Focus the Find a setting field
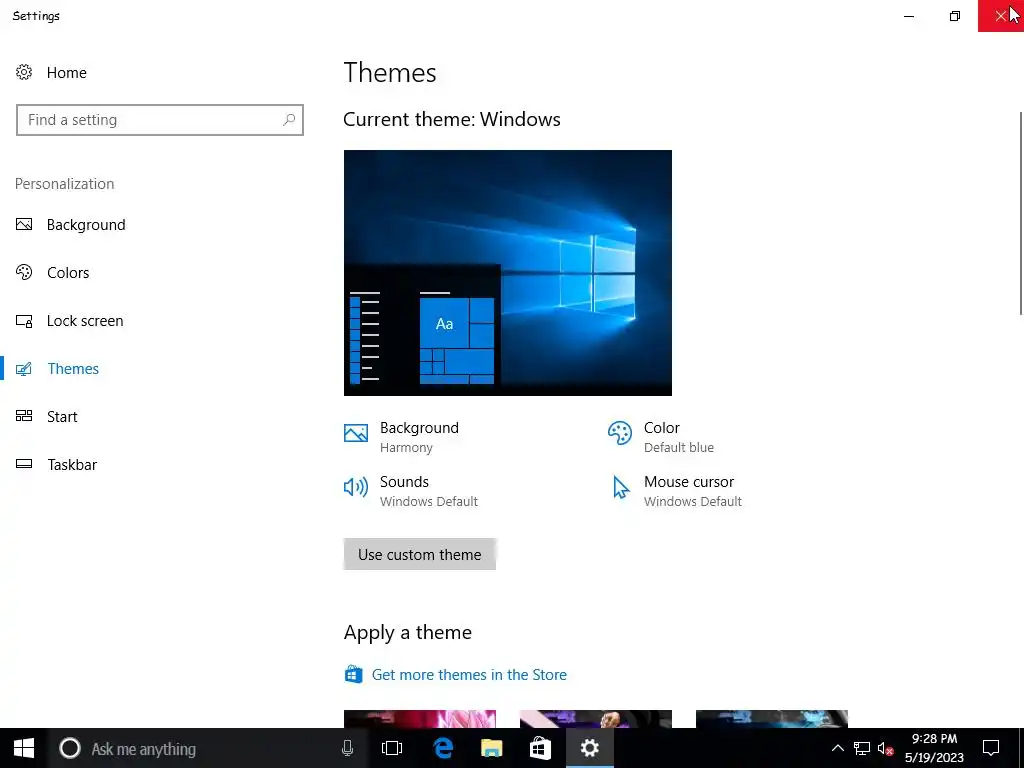Viewport: 1024px width, 768px height. point(160,120)
